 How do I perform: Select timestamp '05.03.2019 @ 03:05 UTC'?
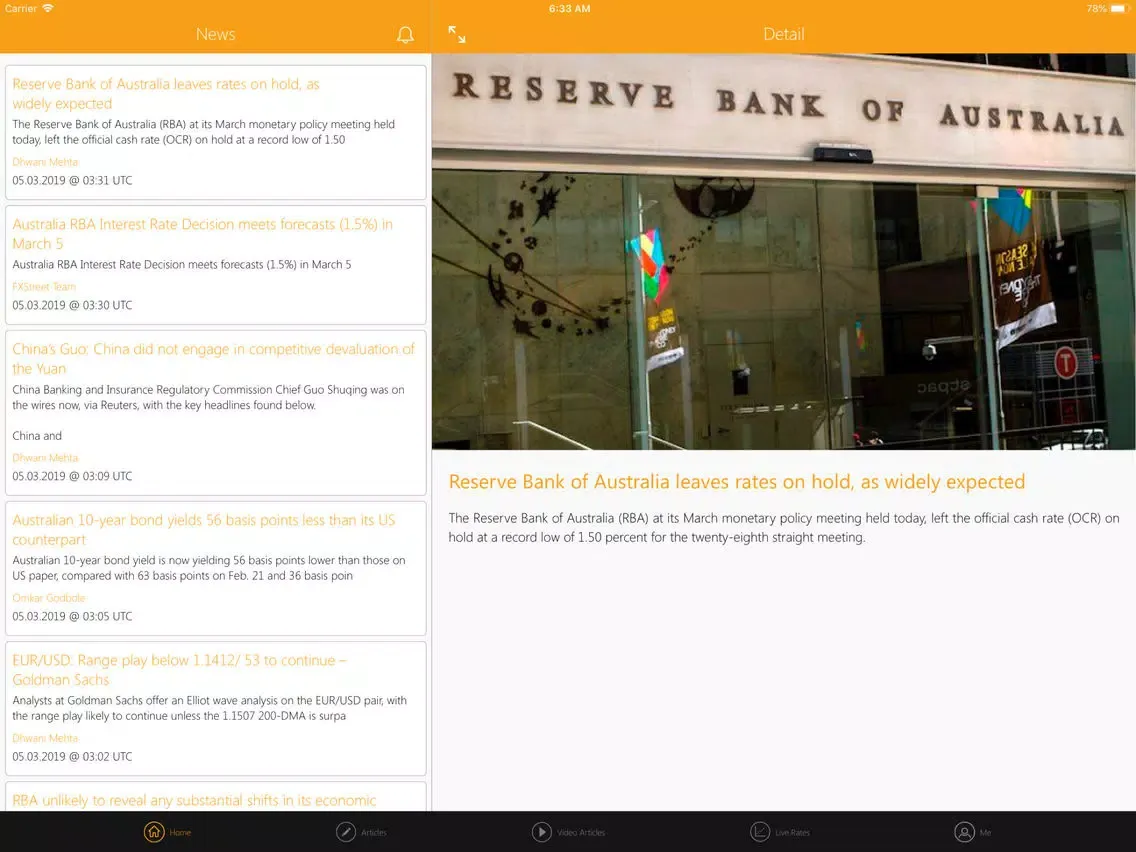tap(72, 617)
